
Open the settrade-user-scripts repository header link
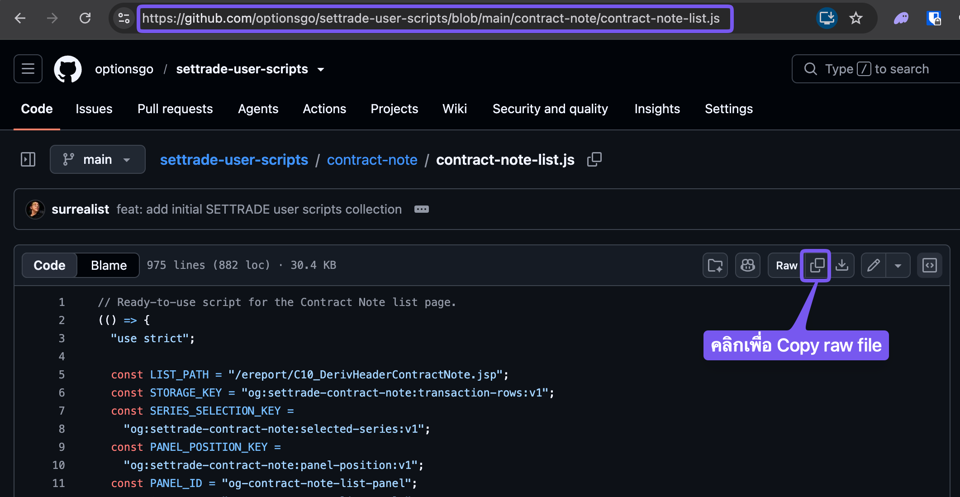click(x=242, y=69)
